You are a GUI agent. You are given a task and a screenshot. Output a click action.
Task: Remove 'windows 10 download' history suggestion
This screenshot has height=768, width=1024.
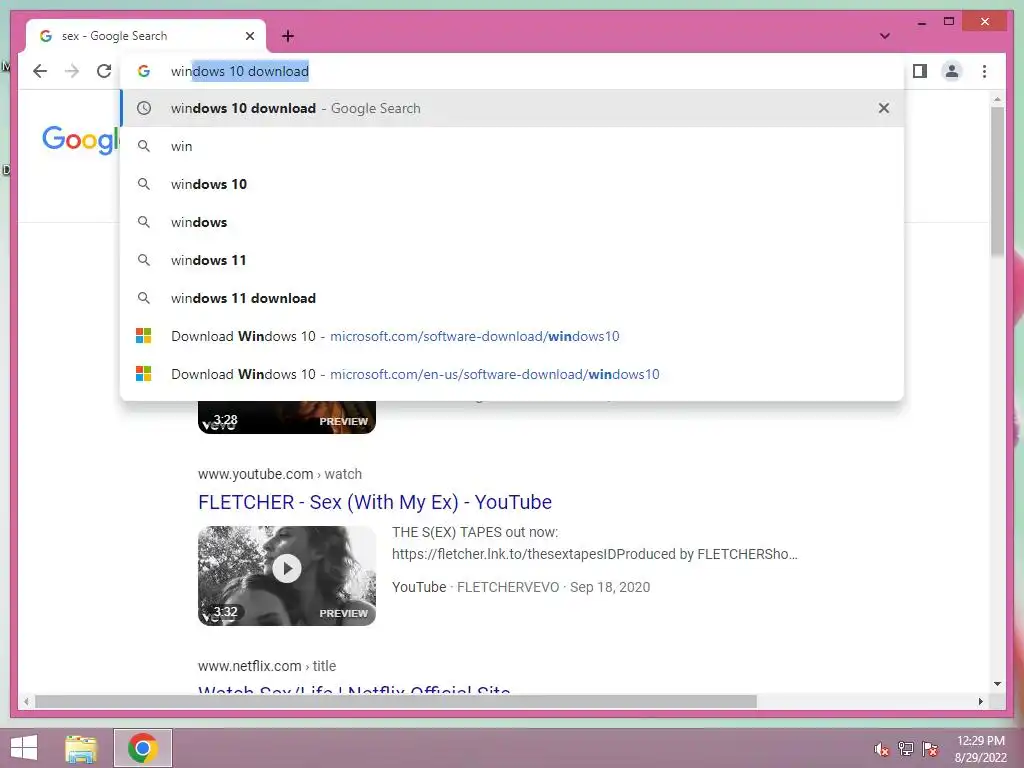pyautogui.click(x=884, y=108)
